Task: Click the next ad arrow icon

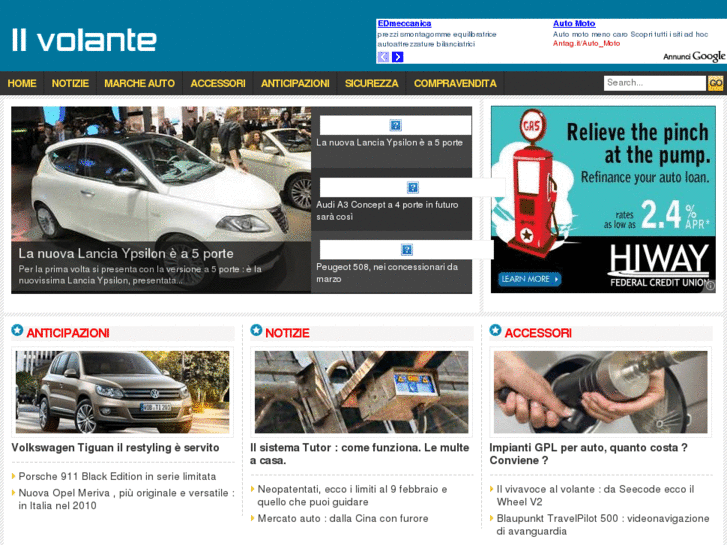Action: (x=397, y=57)
